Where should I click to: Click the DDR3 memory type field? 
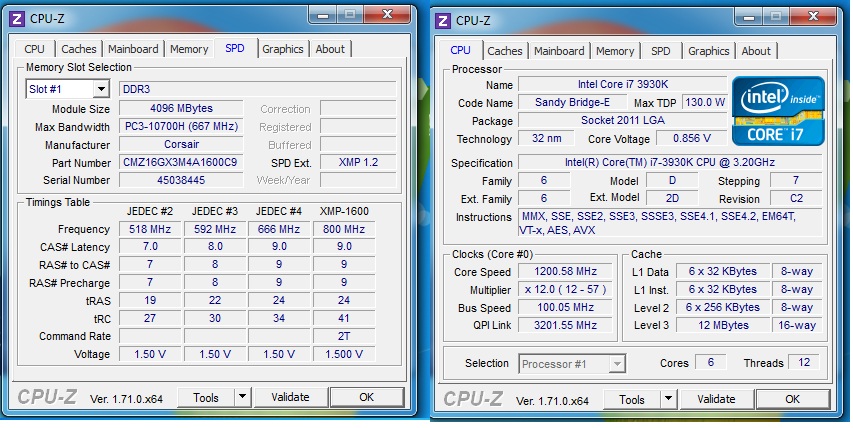point(258,89)
